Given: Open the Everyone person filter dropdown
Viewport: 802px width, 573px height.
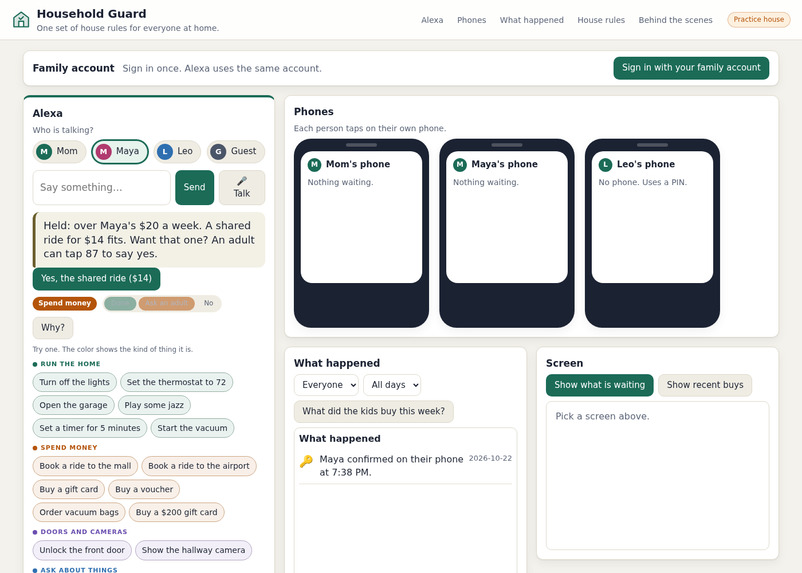Looking at the screenshot, I should tap(326, 385).
